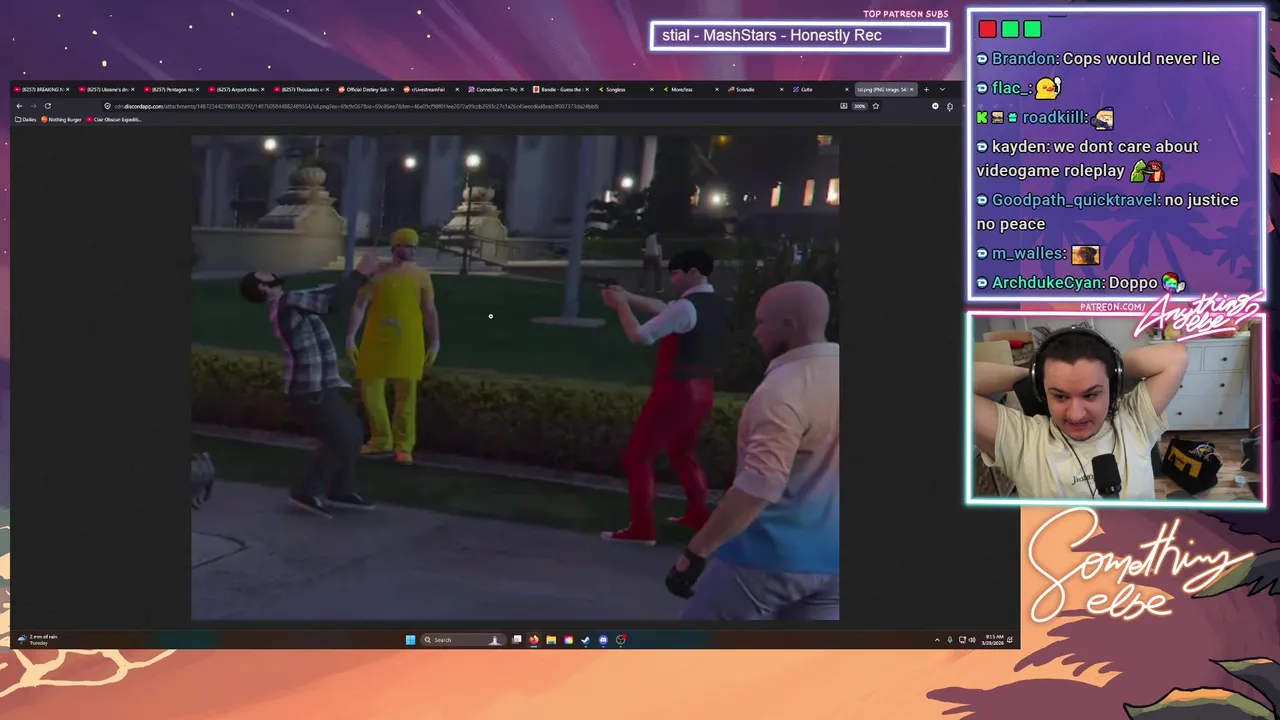The image size is (1280, 720).
Task: Open the Clair Obscur Expedition bookmark
Action: click(x=115, y=119)
